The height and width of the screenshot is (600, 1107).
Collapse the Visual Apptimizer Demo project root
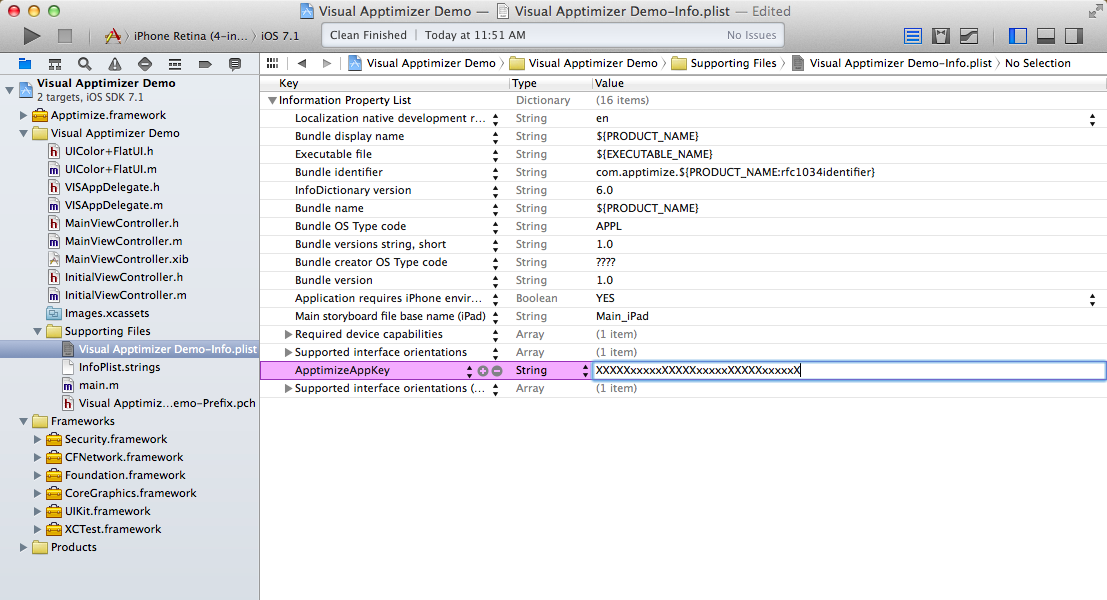click(9, 90)
